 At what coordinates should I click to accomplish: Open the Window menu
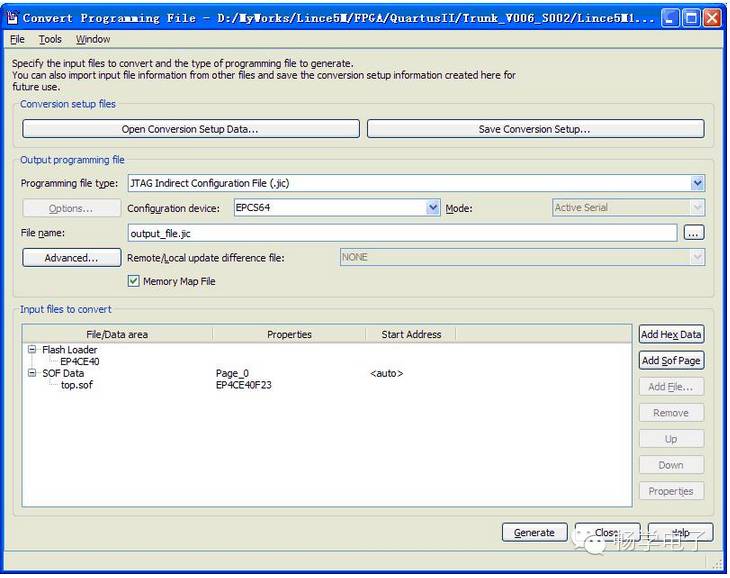(93, 40)
